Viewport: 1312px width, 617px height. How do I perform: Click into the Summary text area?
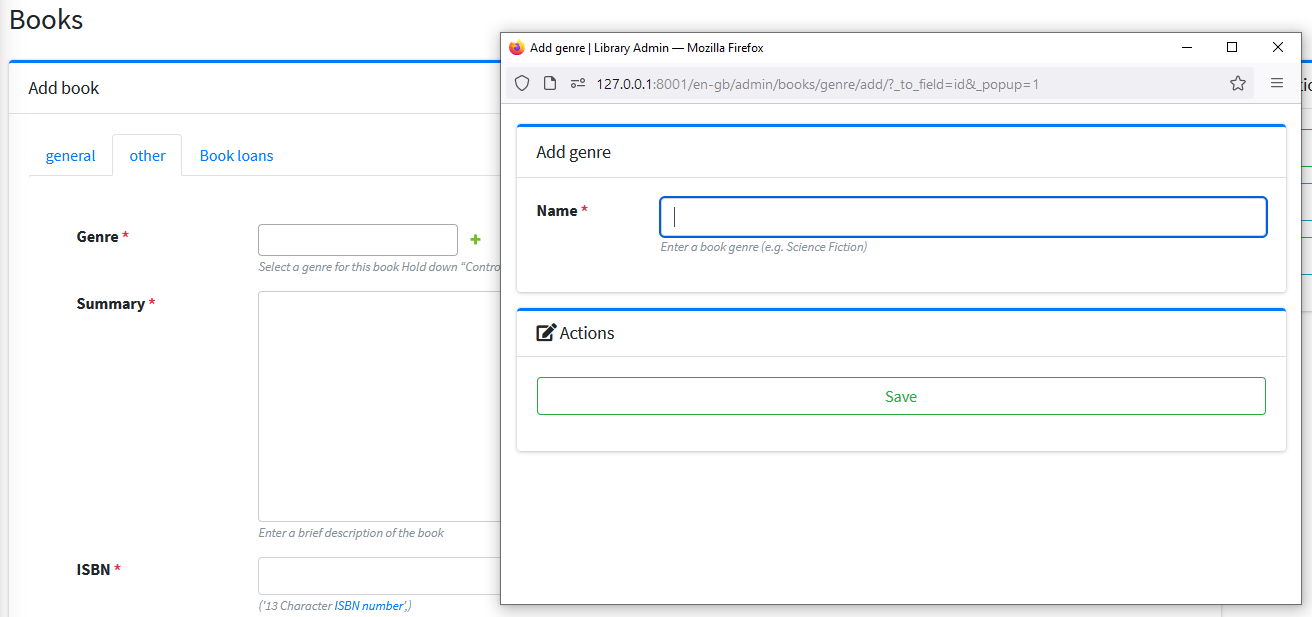point(379,406)
